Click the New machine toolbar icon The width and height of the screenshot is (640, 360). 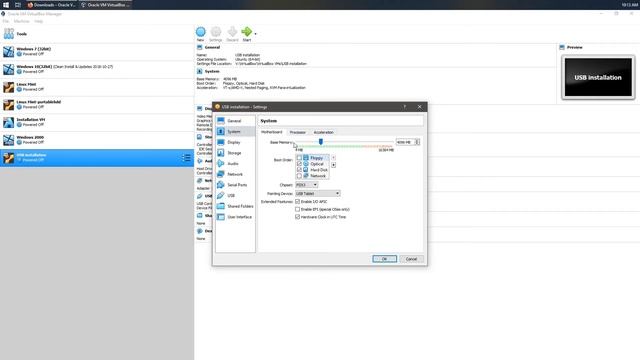coord(200,34)
